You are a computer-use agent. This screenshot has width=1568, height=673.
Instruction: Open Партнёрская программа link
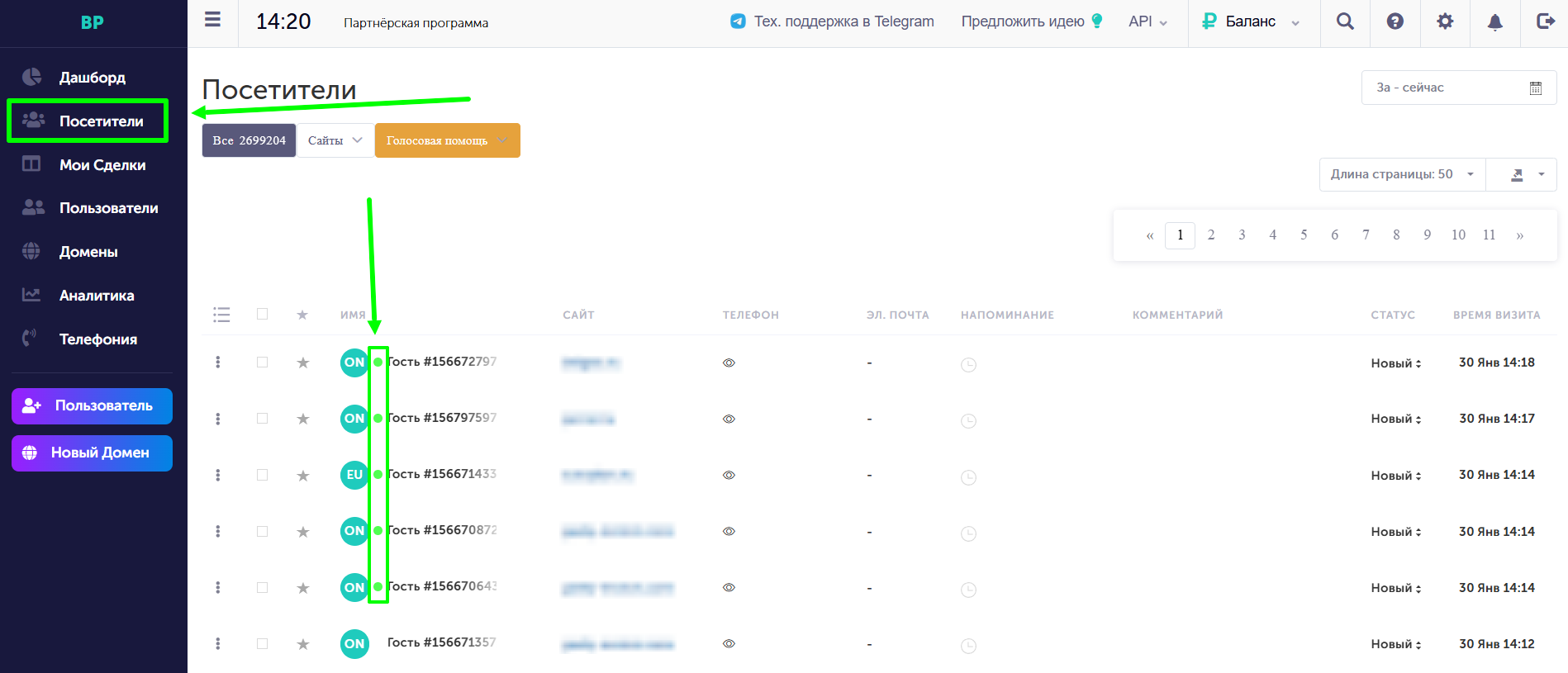[416, 23]
